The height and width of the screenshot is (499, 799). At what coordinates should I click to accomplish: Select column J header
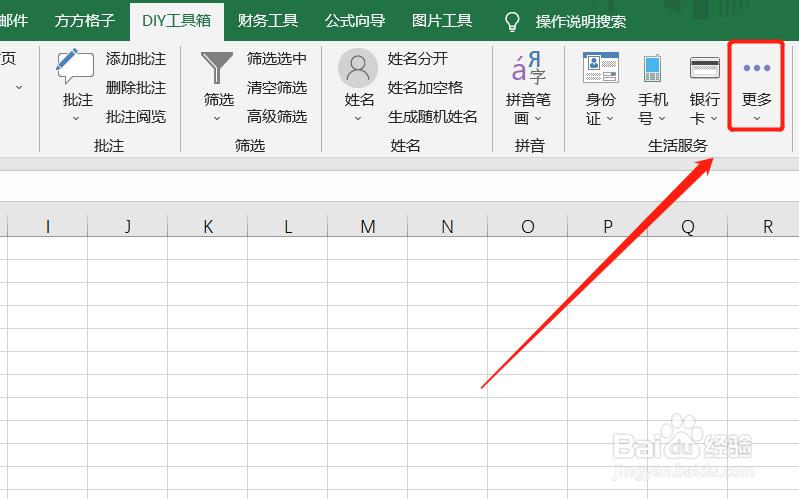pos(127,226)
